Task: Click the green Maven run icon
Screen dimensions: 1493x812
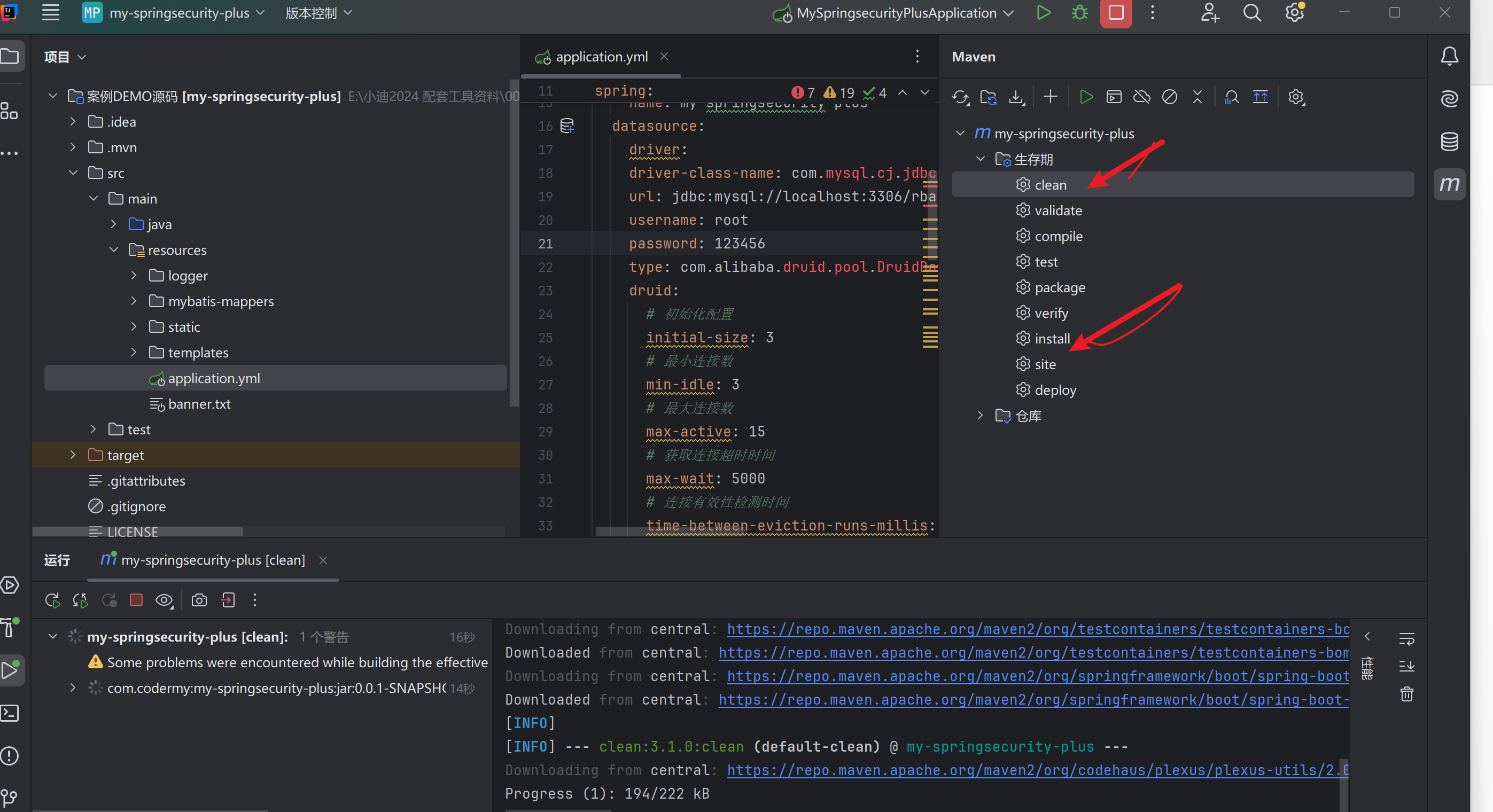Action: (x=1086, y=97)
